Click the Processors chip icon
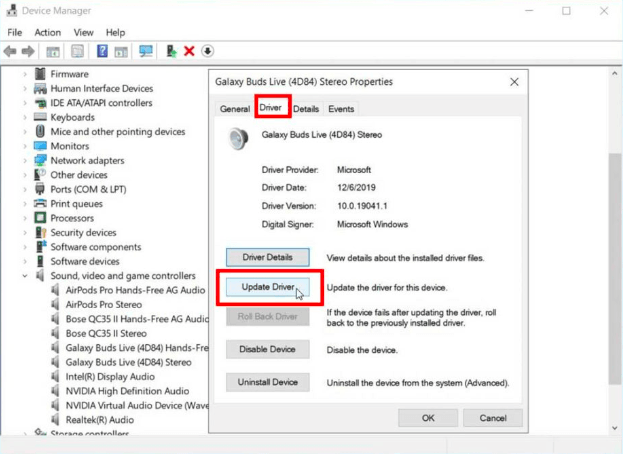This screenshot has height=454, width=623. (40, 218)
